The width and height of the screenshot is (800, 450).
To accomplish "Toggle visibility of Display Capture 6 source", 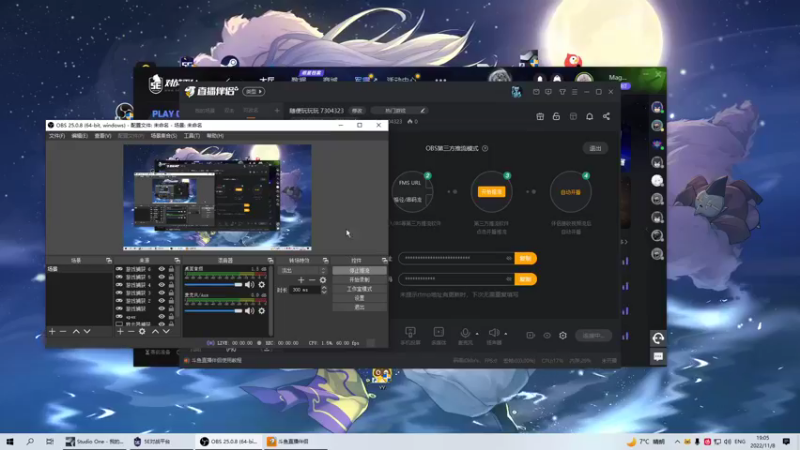I will point(162,269).
